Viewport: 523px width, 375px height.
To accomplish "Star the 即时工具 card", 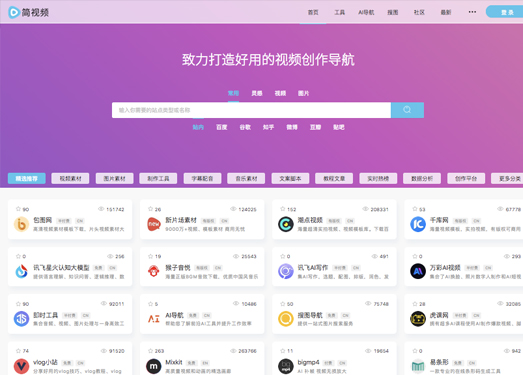I will click(x=18, y=304).
